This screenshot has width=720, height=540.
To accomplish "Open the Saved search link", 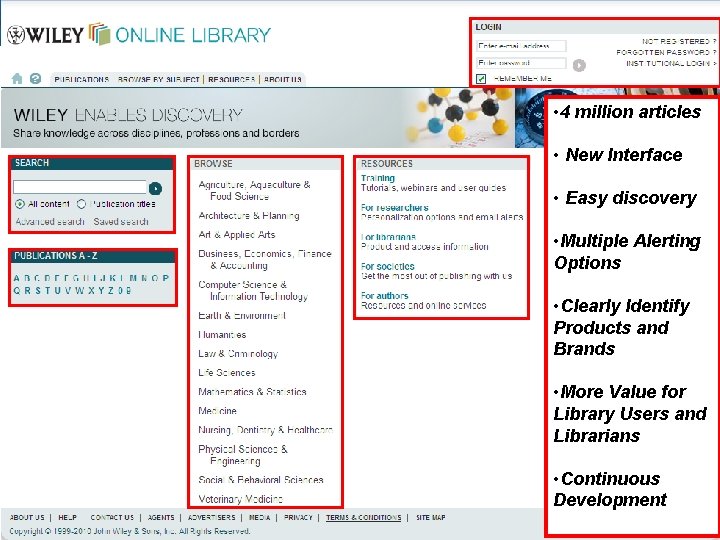I will 121,222.
